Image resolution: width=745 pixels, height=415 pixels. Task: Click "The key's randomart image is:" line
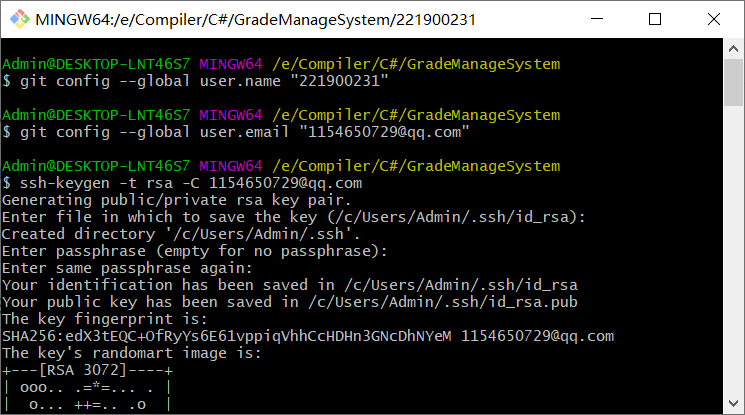[132, 353]
